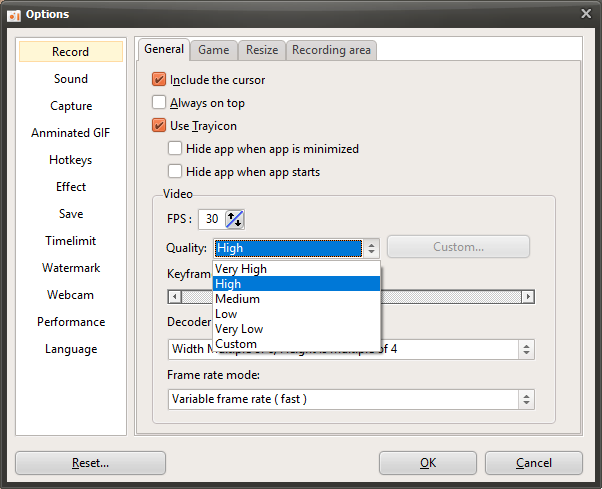Click the Options window title icon

click(x=13, y=13)
